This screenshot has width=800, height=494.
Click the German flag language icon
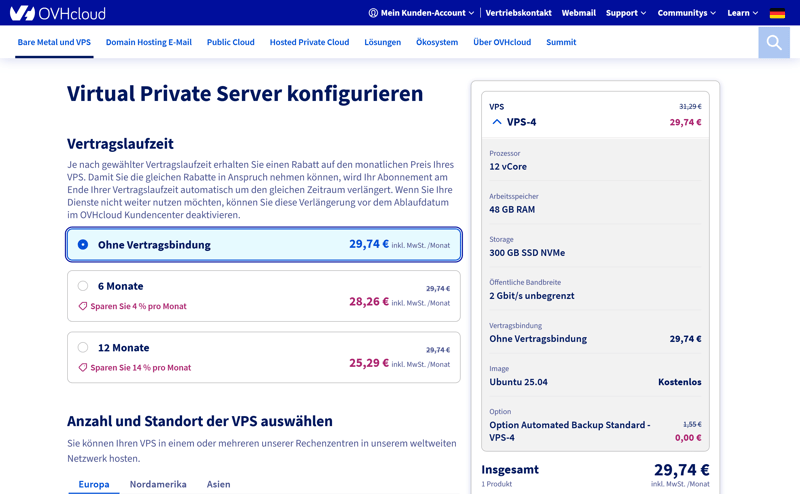(x=777, y=13)
